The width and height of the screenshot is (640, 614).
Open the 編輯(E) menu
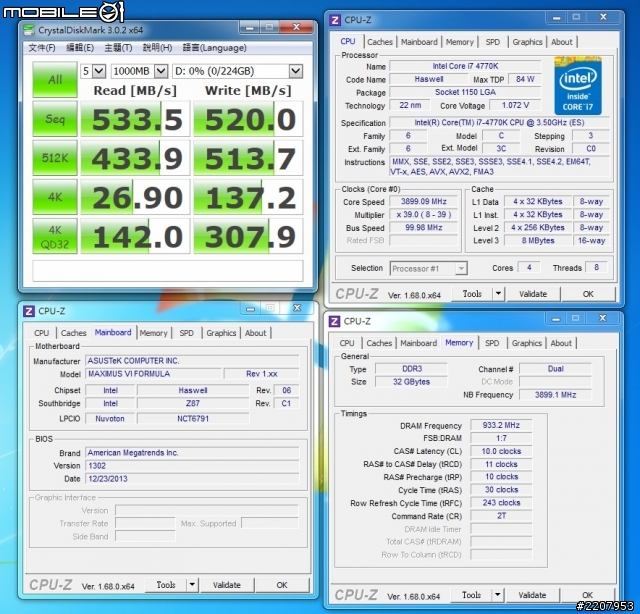pos(80,48)
